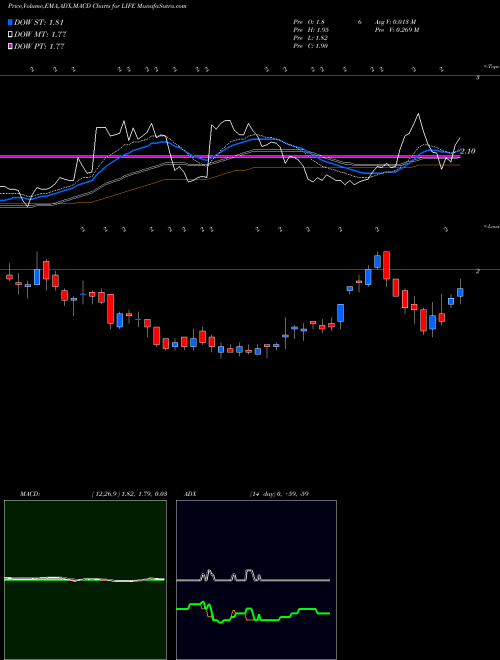Image resolution: width=500 pixels, height=660 pixels.
Task: Select the 'DOW PT: 1.77' legend label
Action: click(39, 46)
